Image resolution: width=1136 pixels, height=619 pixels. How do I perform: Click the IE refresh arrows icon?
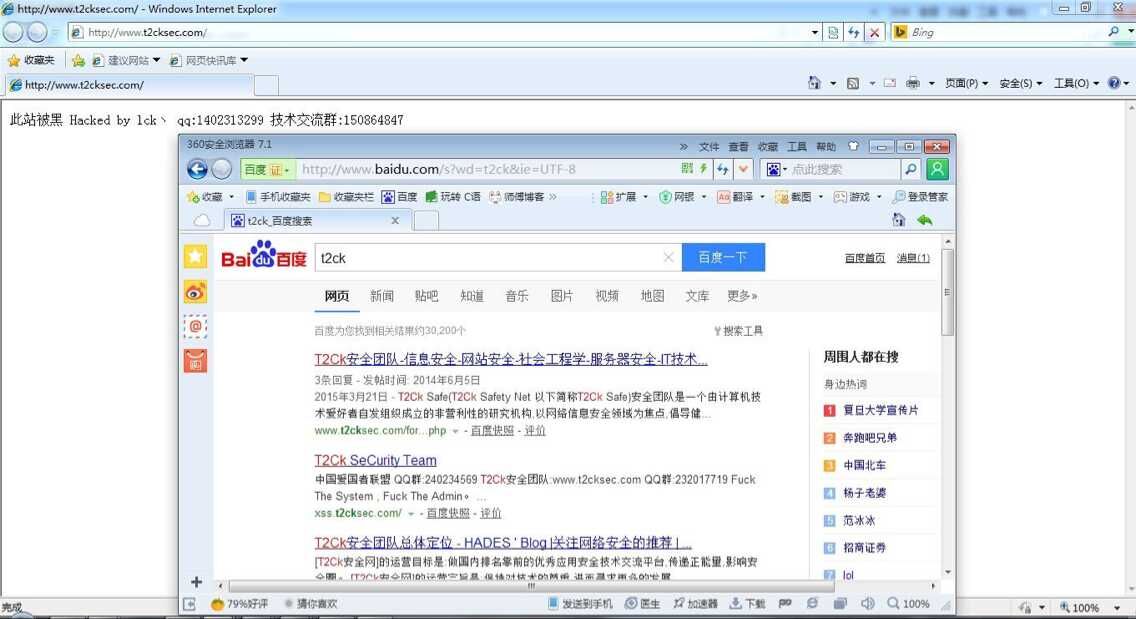pos(853,32)
